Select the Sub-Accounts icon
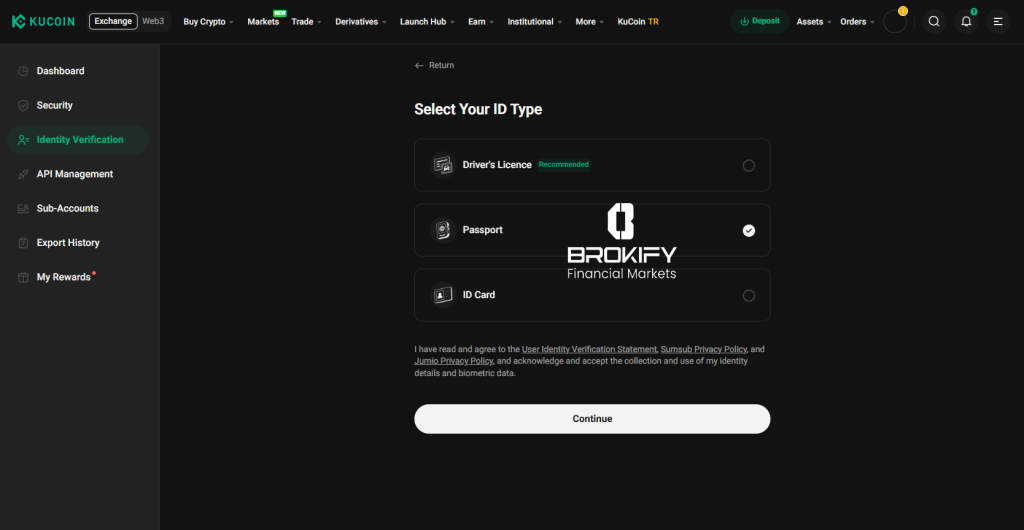Screen dimensions: 1024x530 (x=23, y=208)
